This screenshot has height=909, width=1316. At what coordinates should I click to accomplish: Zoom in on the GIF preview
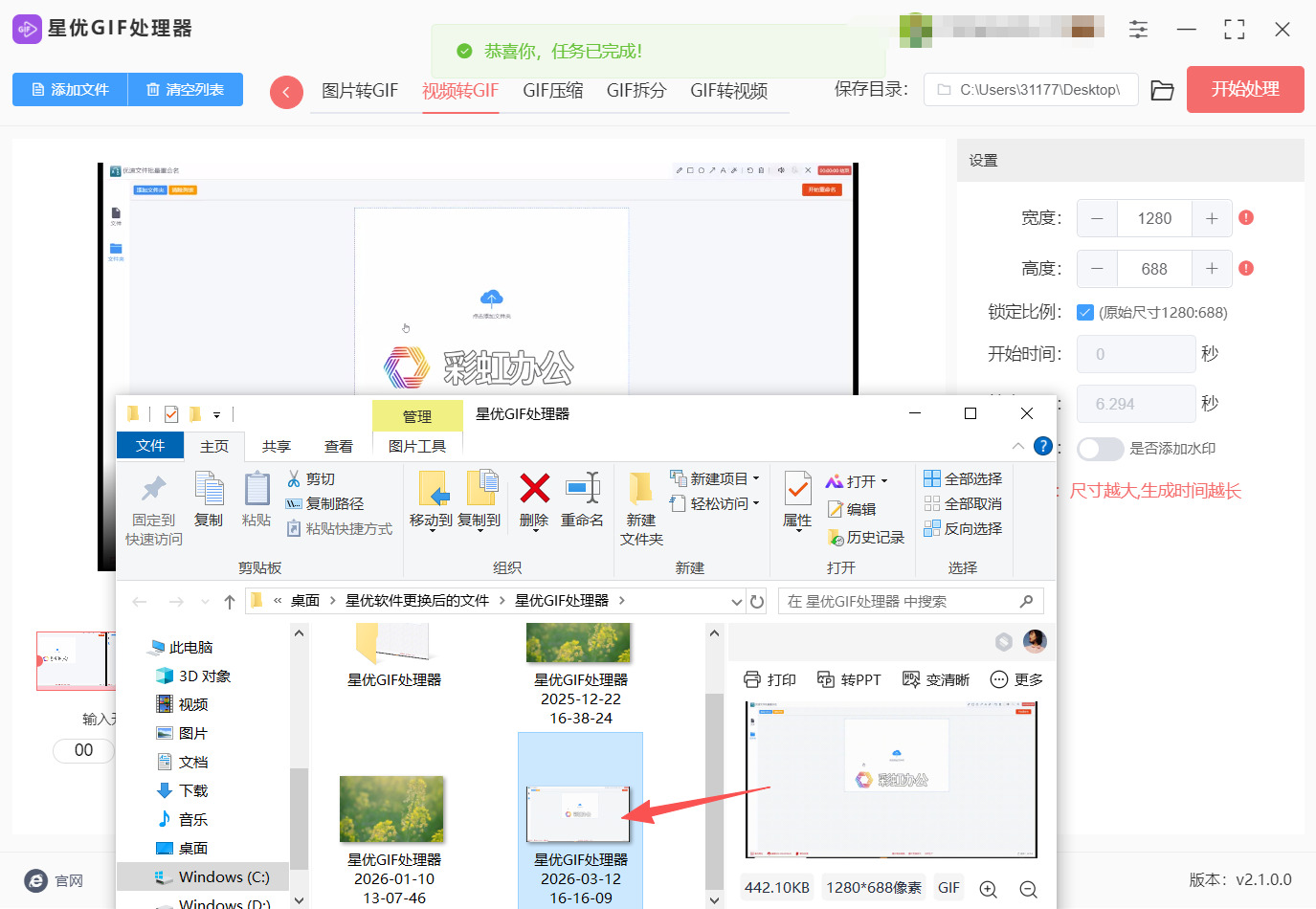988,889
